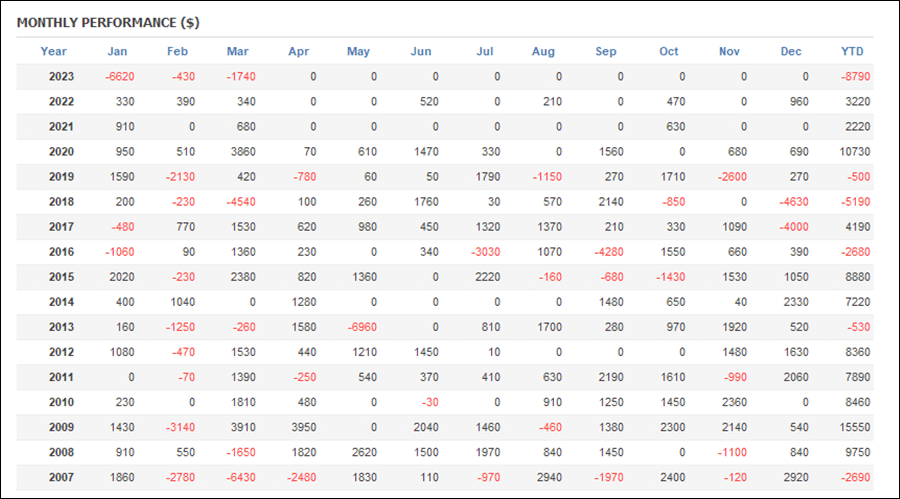
Task: Select the 2007 year row label
Action: (x=61, y=477)
